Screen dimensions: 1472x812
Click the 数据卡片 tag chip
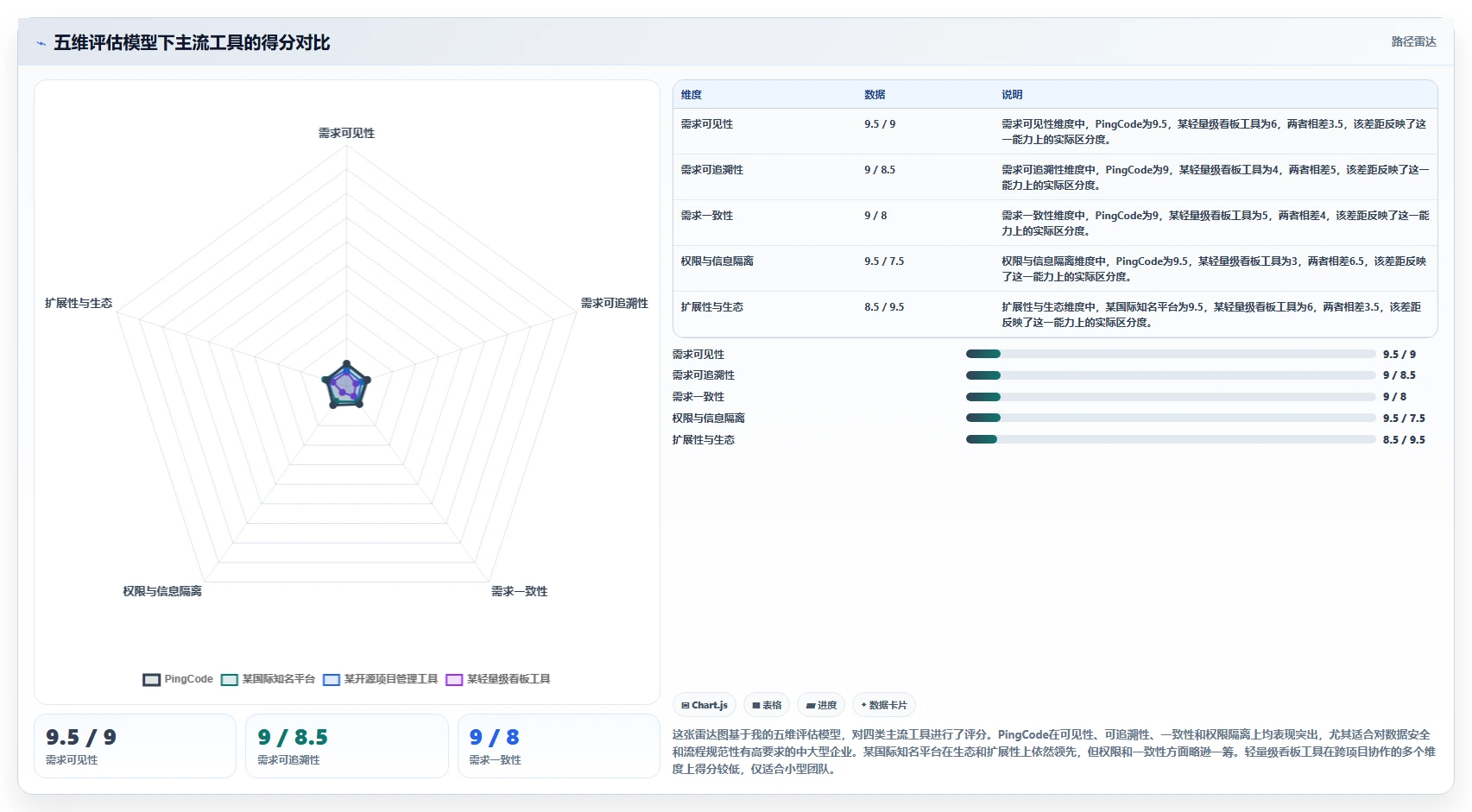[x=884, y=705]
